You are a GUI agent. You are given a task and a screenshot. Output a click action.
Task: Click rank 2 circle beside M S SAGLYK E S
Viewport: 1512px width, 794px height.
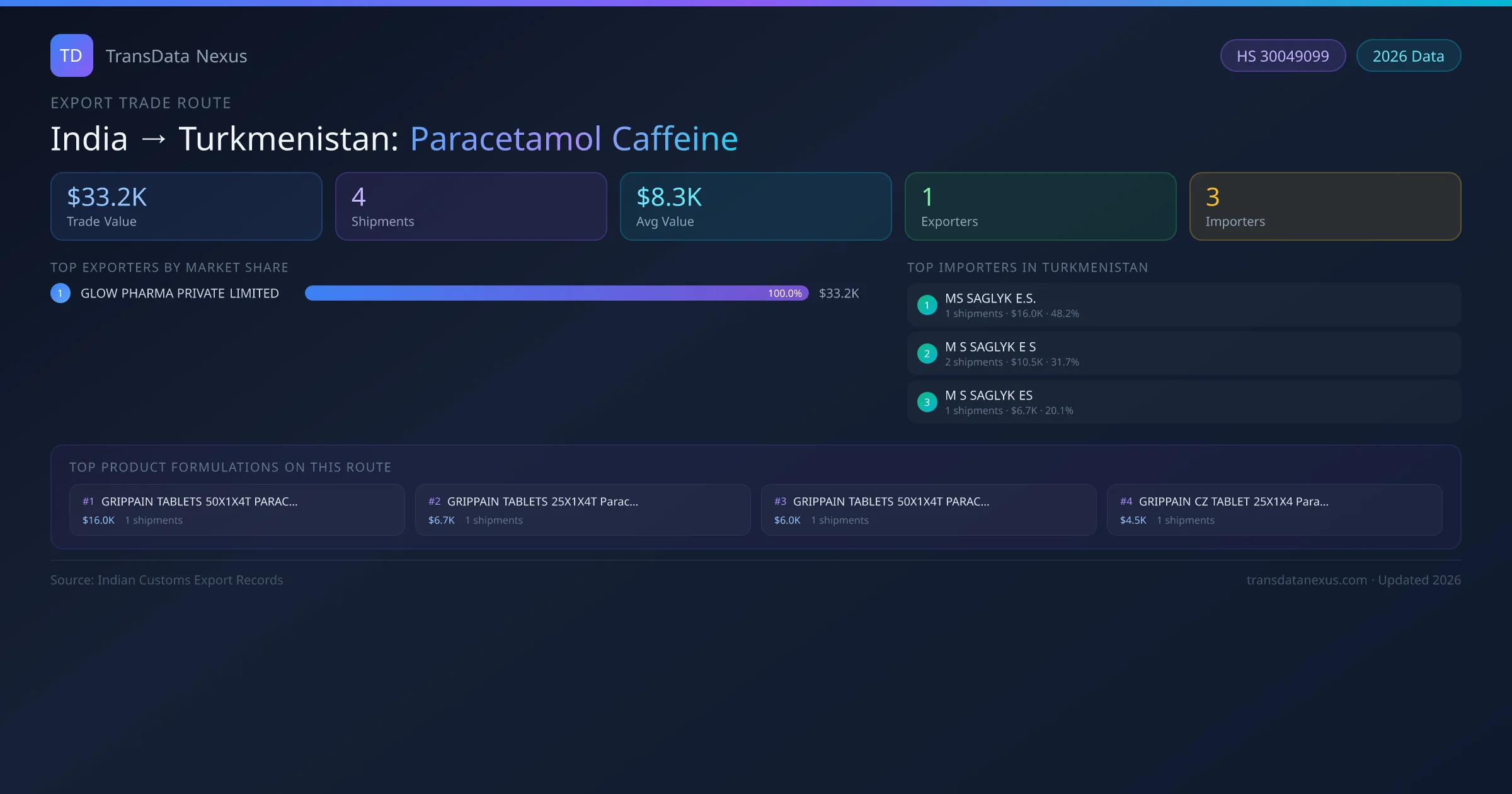927,354
